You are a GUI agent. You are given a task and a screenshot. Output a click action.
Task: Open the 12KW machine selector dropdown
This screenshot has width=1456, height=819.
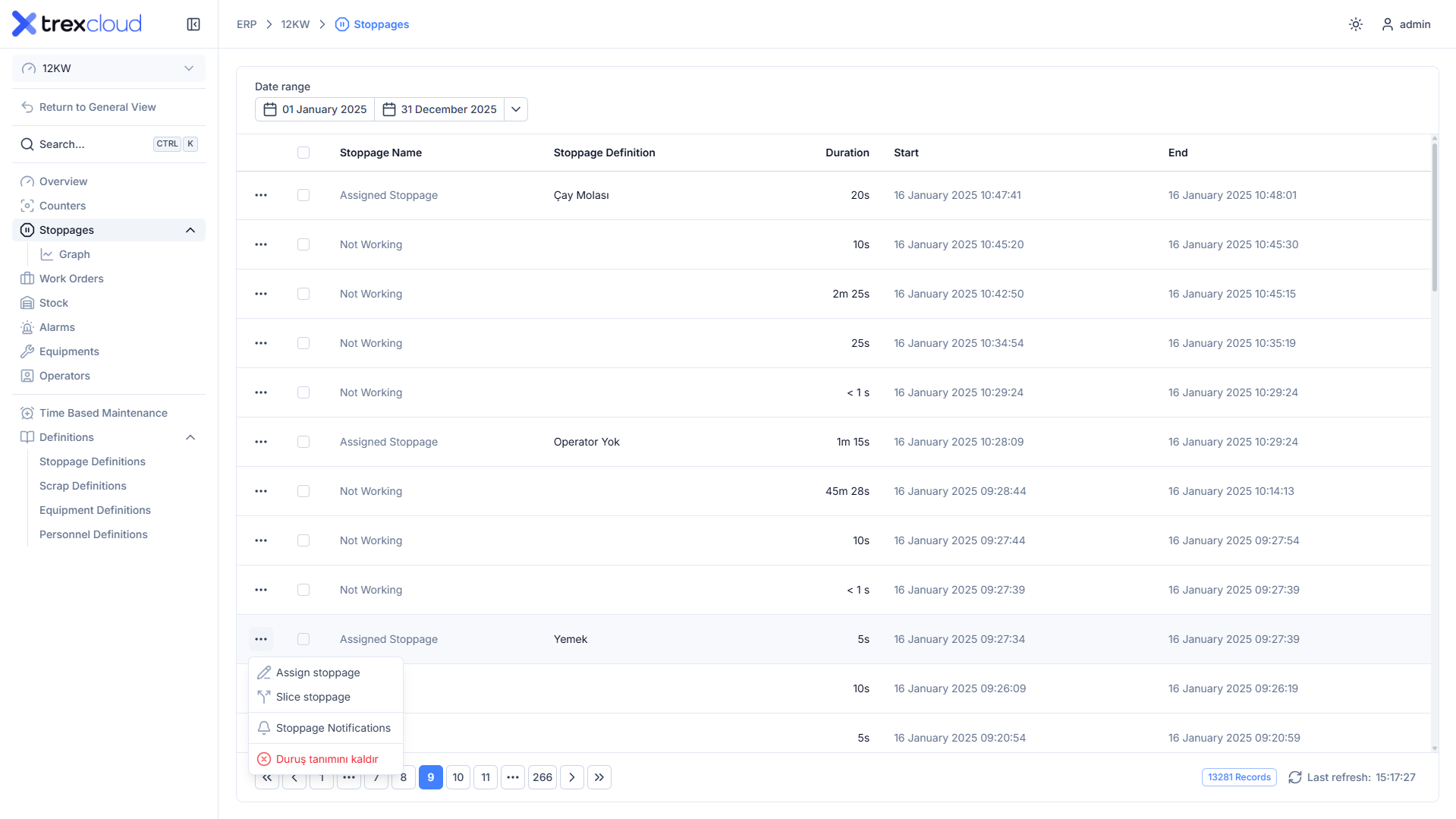coord(108,68)
